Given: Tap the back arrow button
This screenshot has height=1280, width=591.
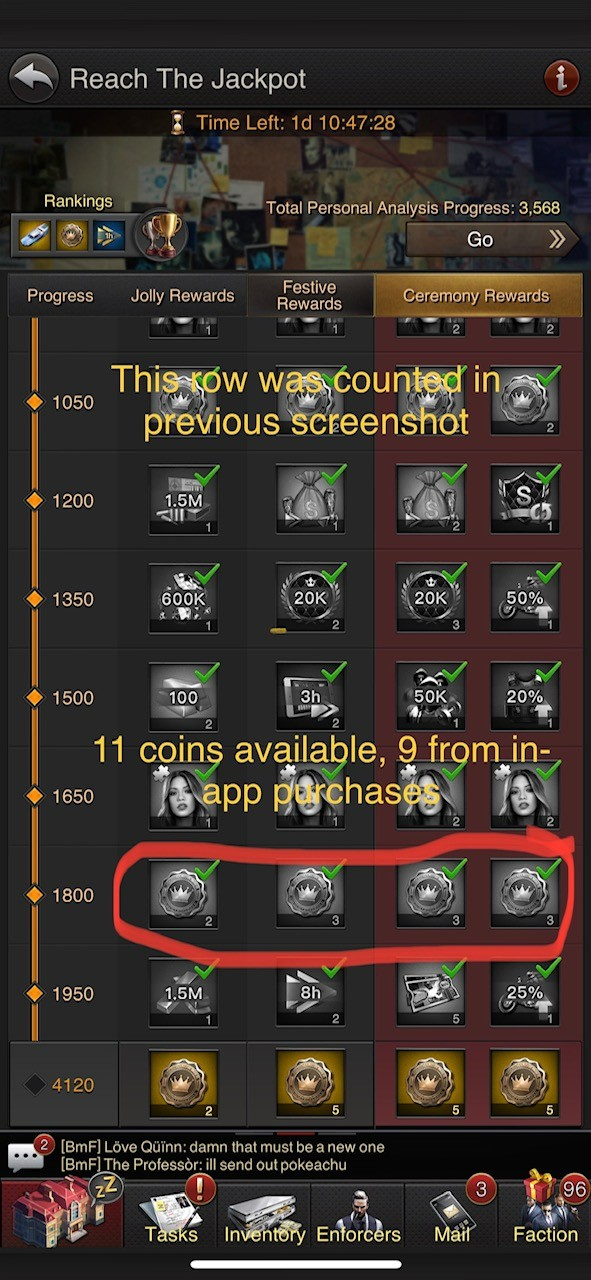Looking at the screenshot, I should (34, 78).
